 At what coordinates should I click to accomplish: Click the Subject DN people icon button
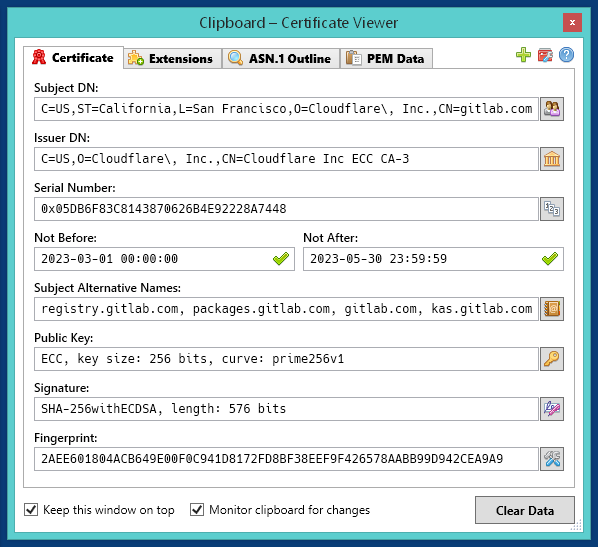coord(552,109)
